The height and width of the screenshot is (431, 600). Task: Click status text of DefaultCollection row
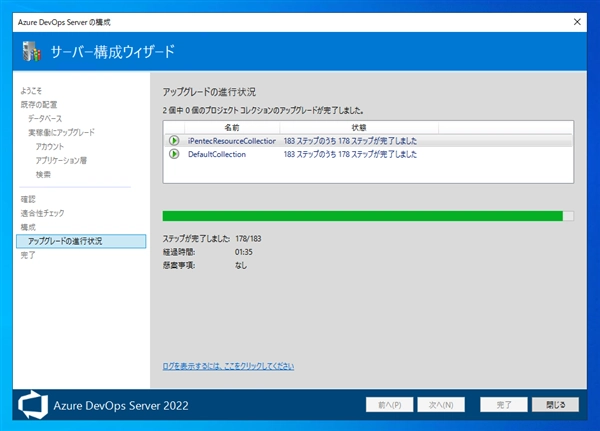[350, 154]
